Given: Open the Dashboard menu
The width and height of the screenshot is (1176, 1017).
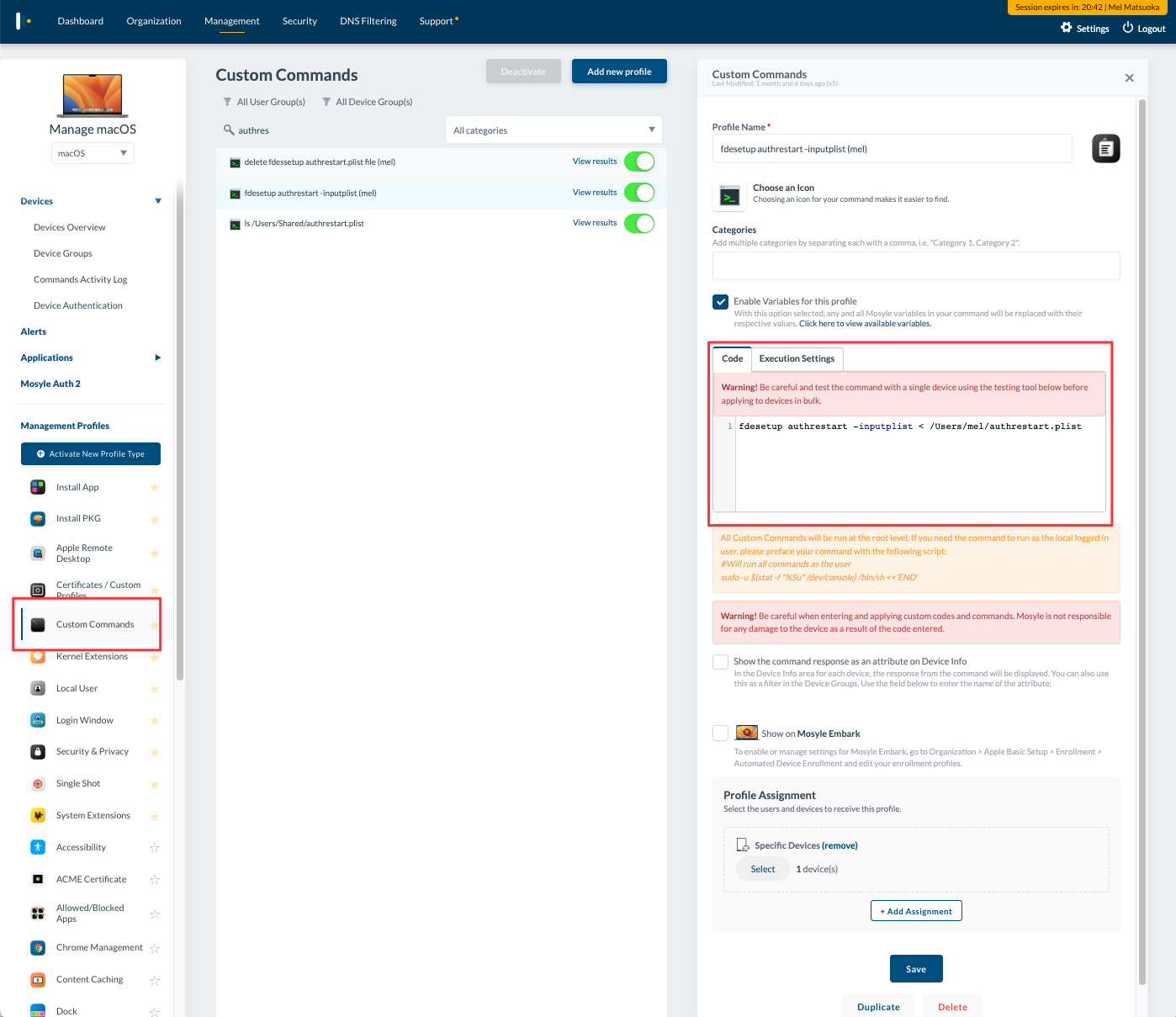Looking at the screenshot, I should [81, 21].
